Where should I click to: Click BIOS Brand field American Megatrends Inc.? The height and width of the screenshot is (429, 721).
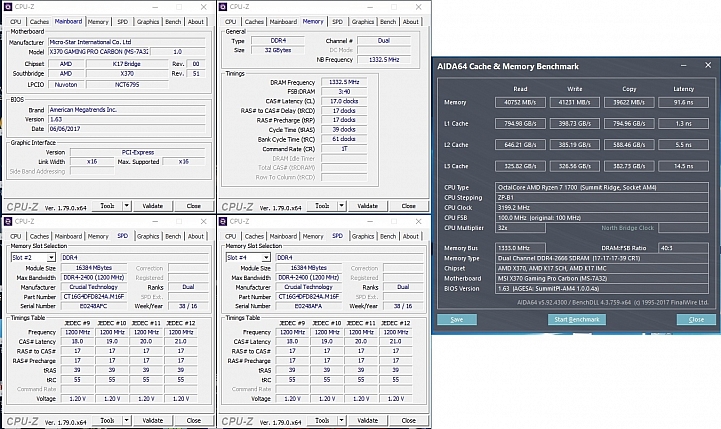pos(126,110)
